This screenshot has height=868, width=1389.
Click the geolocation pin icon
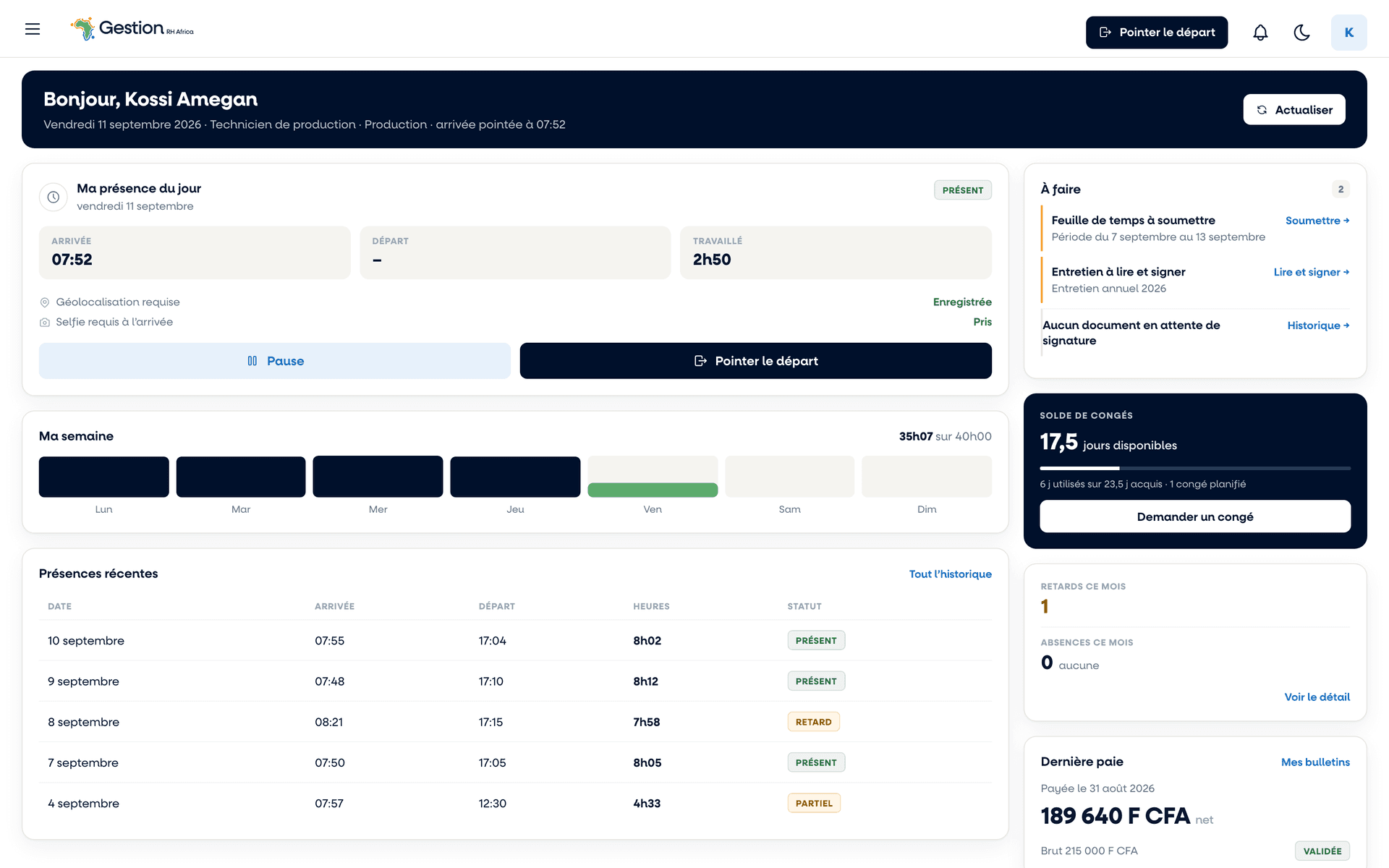[45, 302]
